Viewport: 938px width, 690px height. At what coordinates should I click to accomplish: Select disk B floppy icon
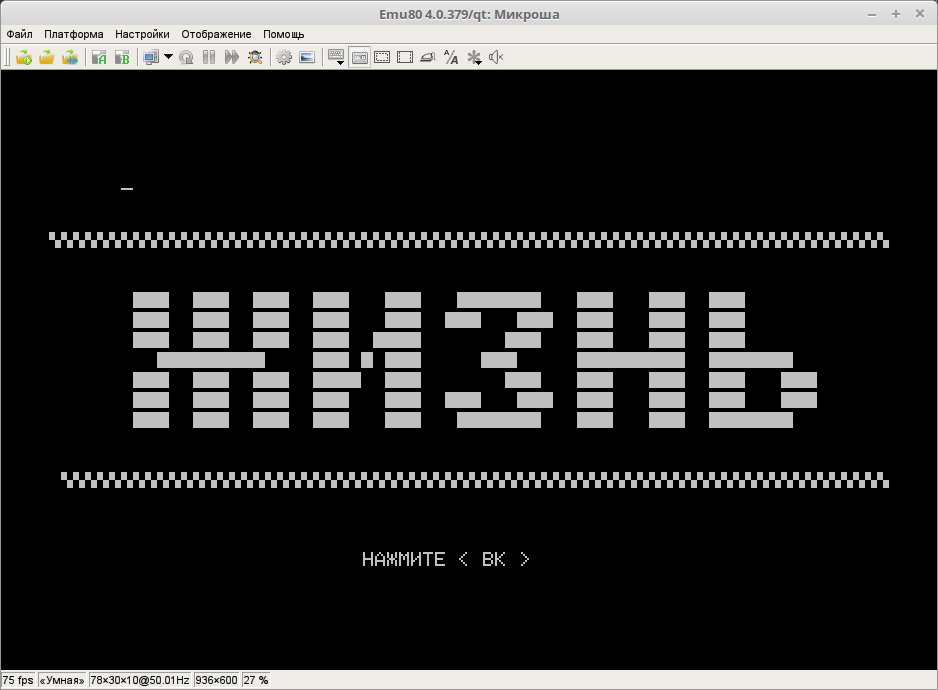pos(122,57)
